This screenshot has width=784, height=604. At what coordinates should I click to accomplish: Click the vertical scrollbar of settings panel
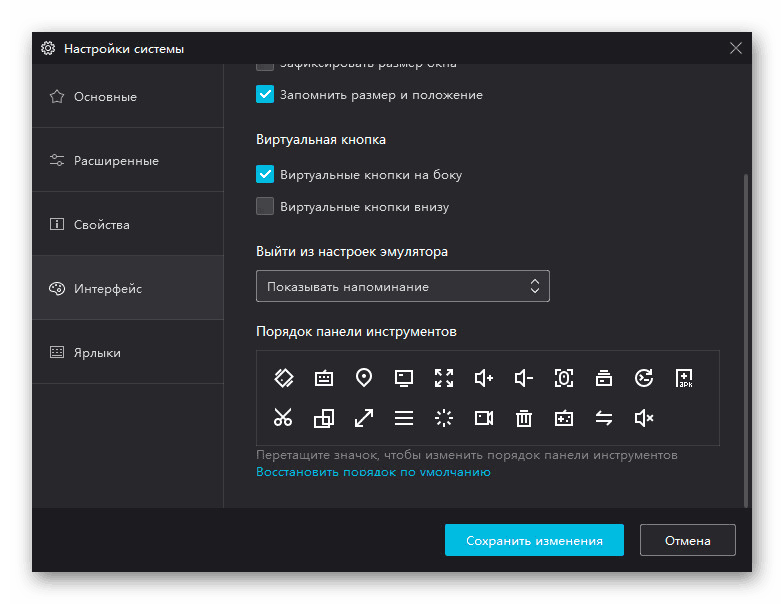point(746,340)
